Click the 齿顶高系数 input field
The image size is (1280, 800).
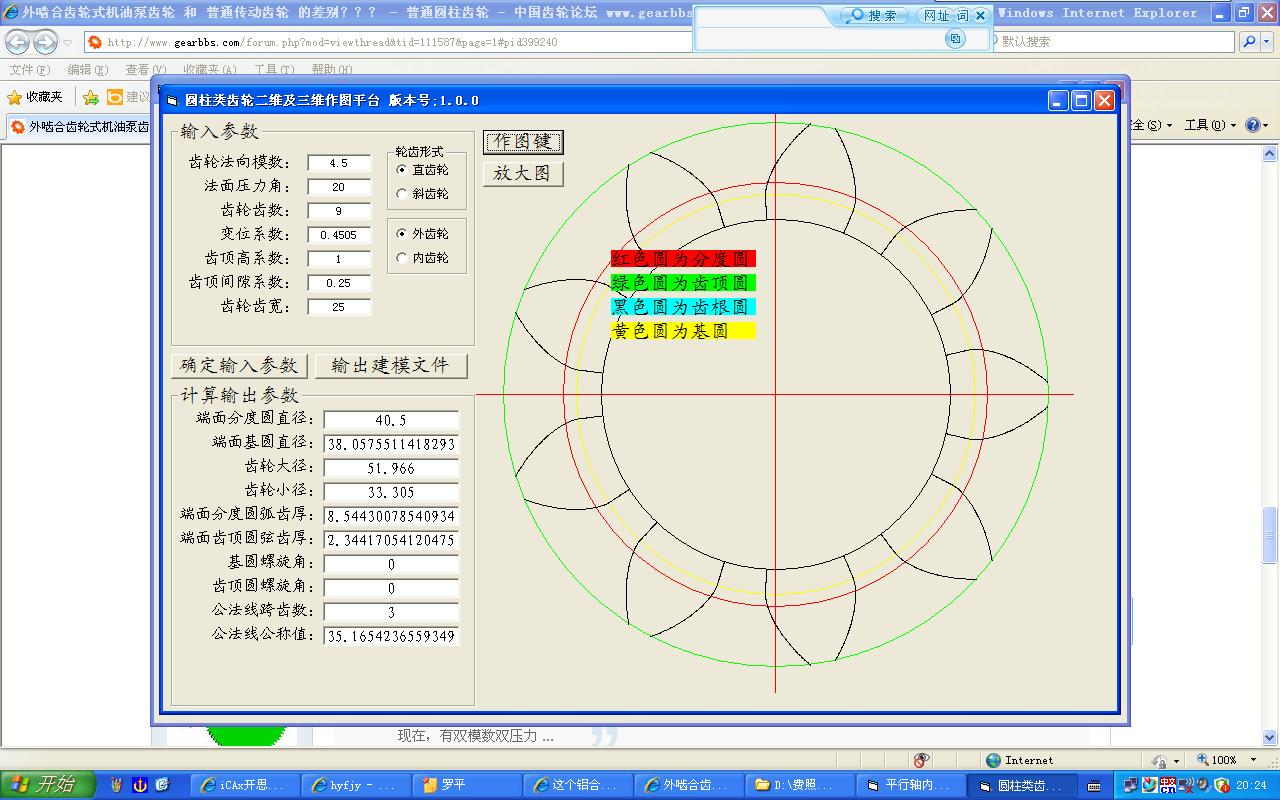pos(339,259)
